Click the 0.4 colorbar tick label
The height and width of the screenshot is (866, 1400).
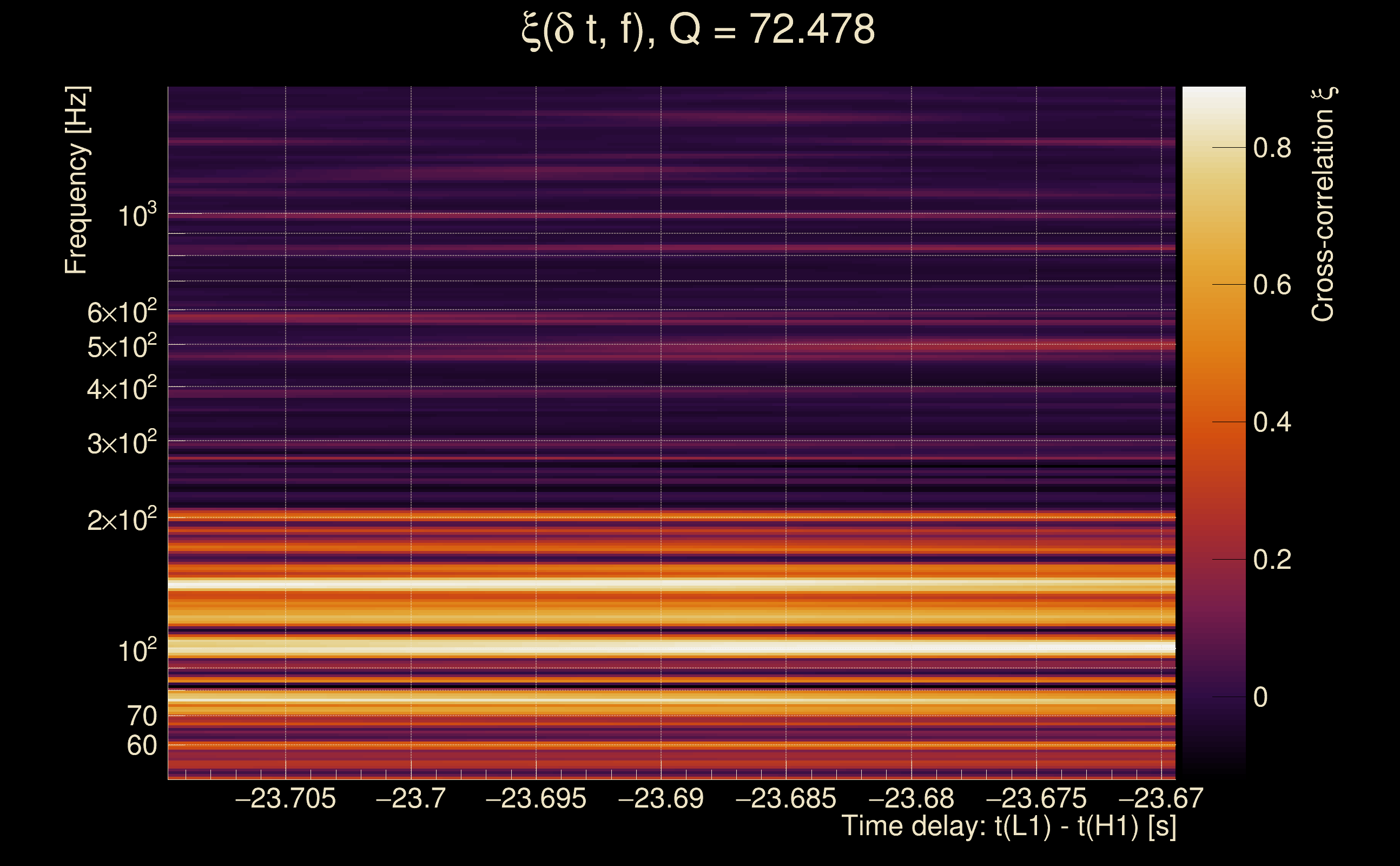(1272, 422)
